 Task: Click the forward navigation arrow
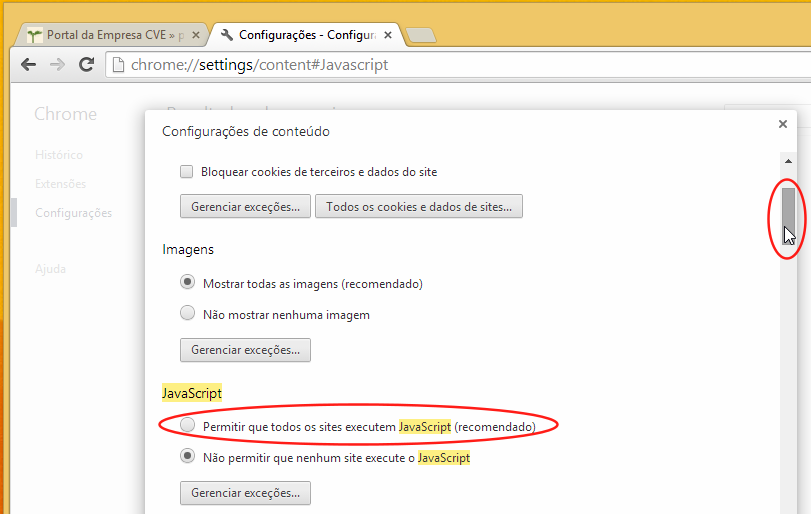pos(57,65)
